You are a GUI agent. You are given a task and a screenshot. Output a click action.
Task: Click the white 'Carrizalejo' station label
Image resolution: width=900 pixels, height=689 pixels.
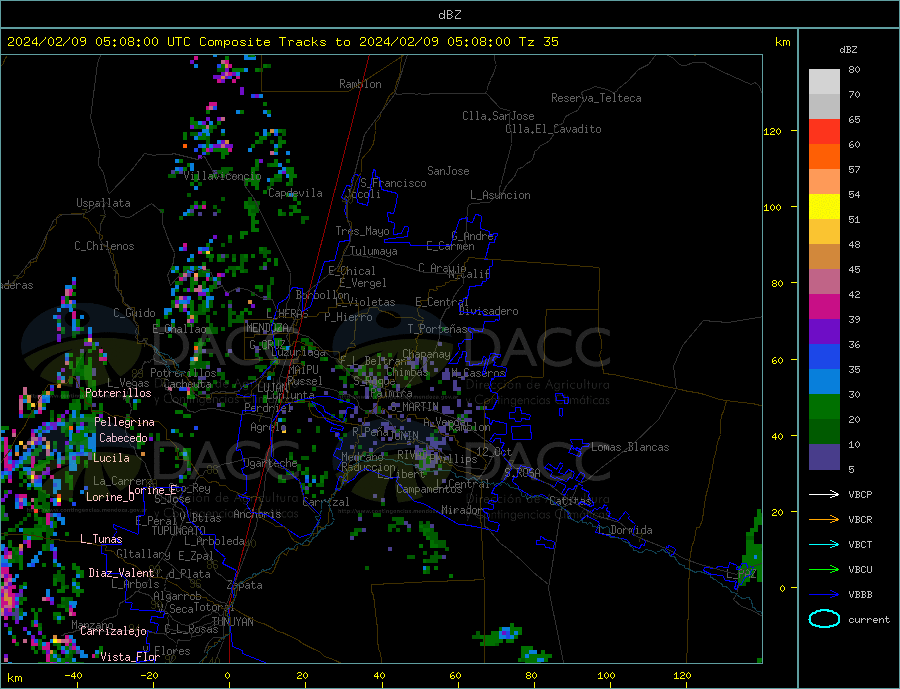[x=113, y=632]
